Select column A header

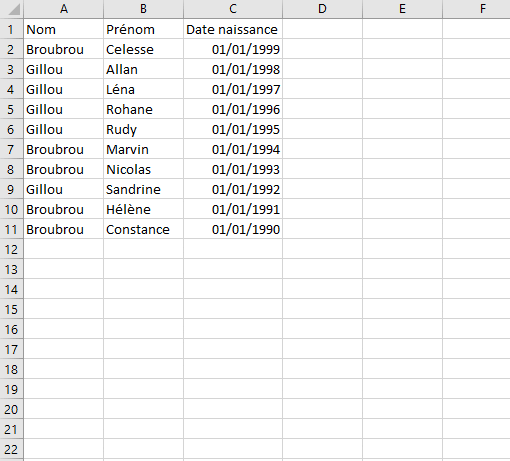64,9
